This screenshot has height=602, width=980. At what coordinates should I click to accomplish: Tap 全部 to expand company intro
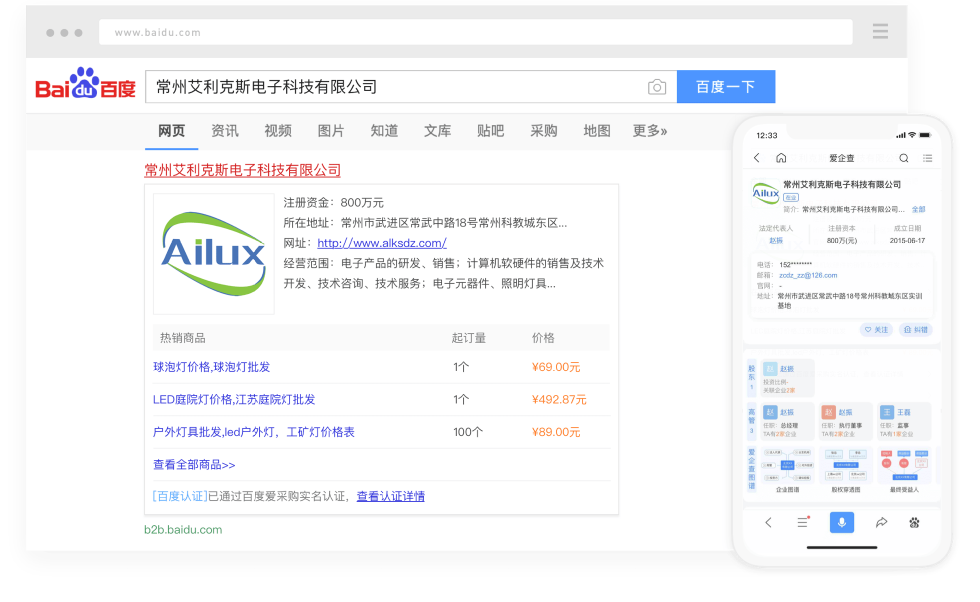[x=918, y=209]
